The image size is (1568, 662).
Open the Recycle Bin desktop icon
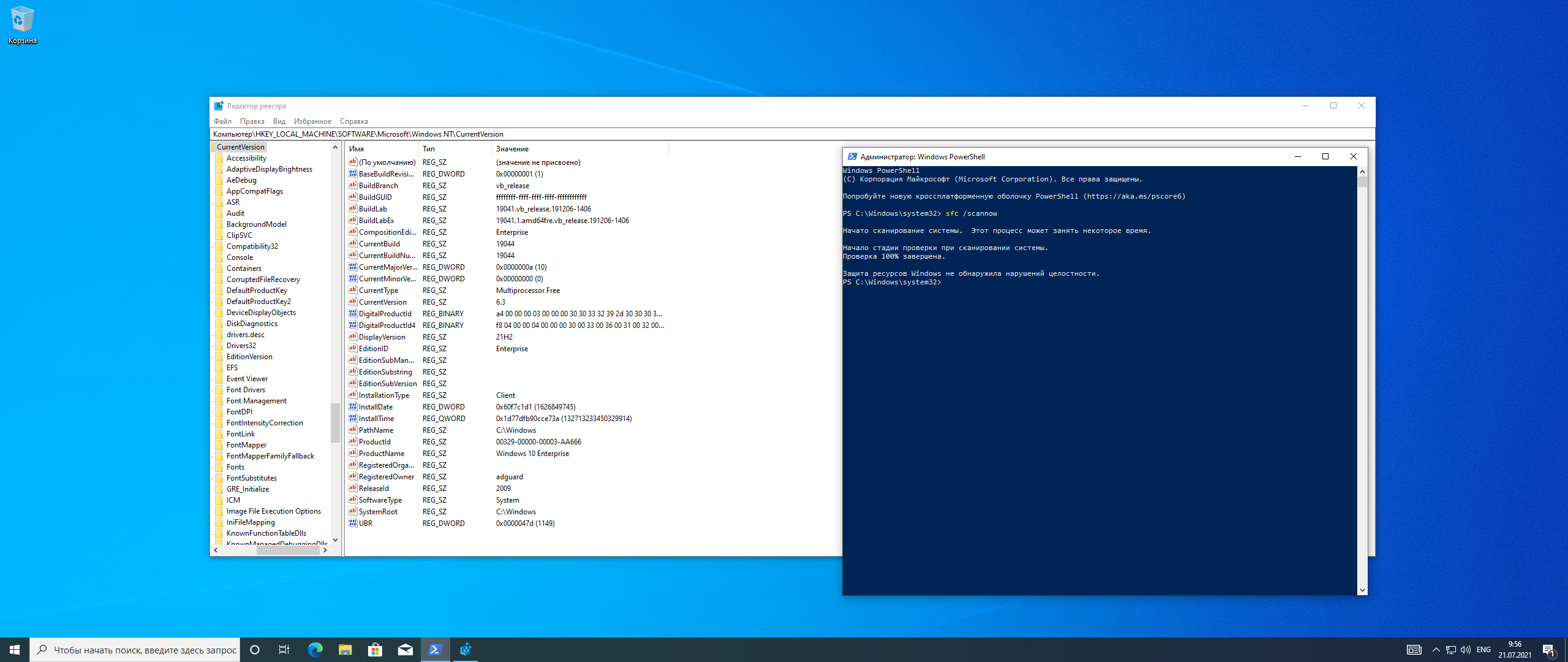[x=22, y=25]
